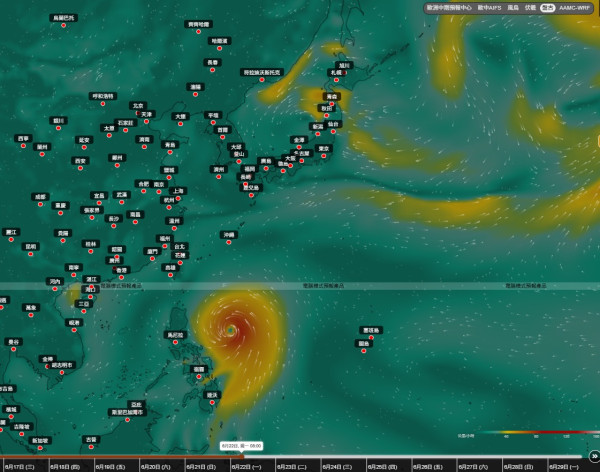Jump to 6月28日 on the timeline
This screenshot has width=600, height=472.
tap(518, 467)
